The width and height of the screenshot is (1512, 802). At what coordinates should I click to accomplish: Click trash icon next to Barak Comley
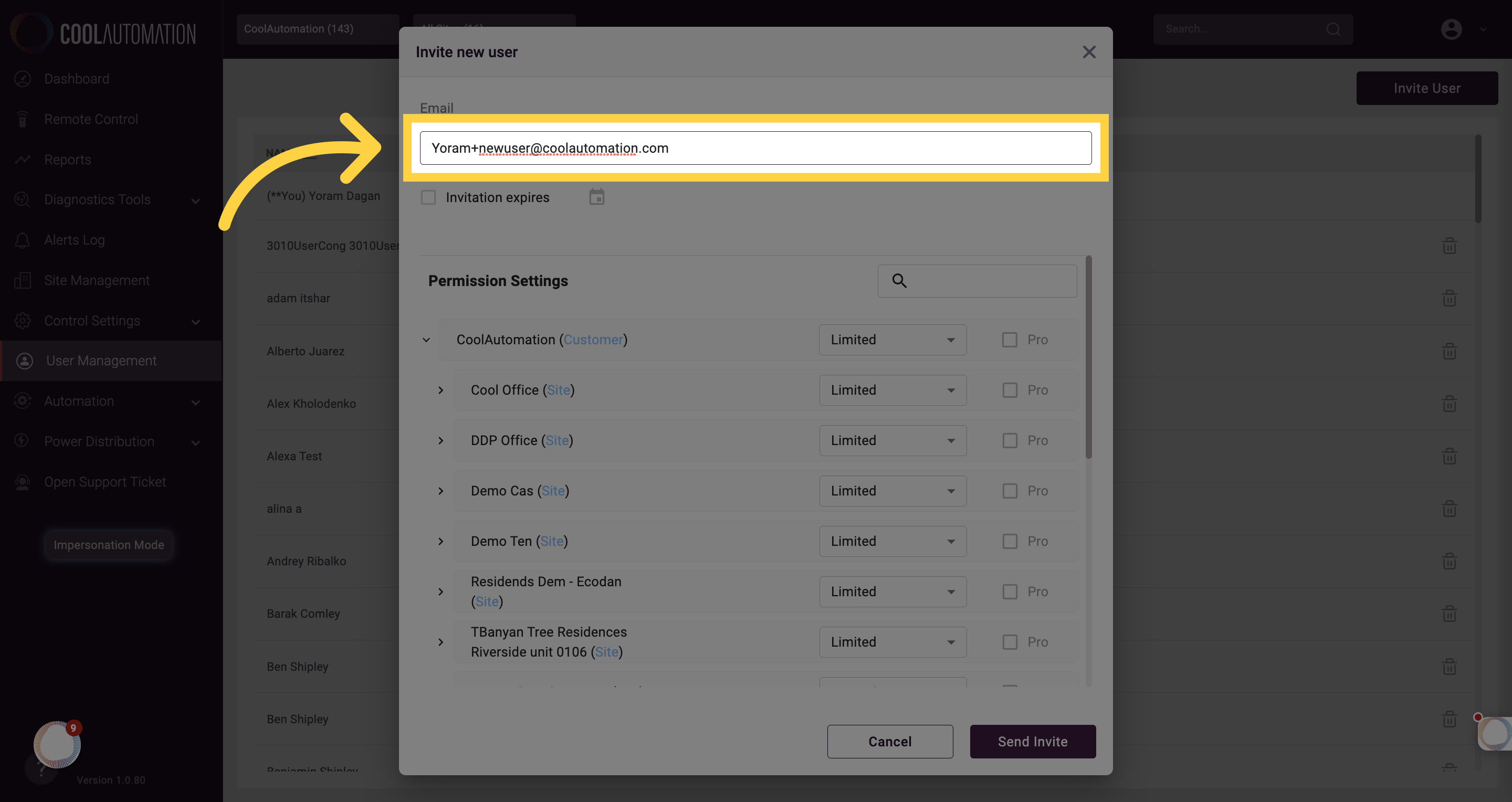pos(1449,614)
